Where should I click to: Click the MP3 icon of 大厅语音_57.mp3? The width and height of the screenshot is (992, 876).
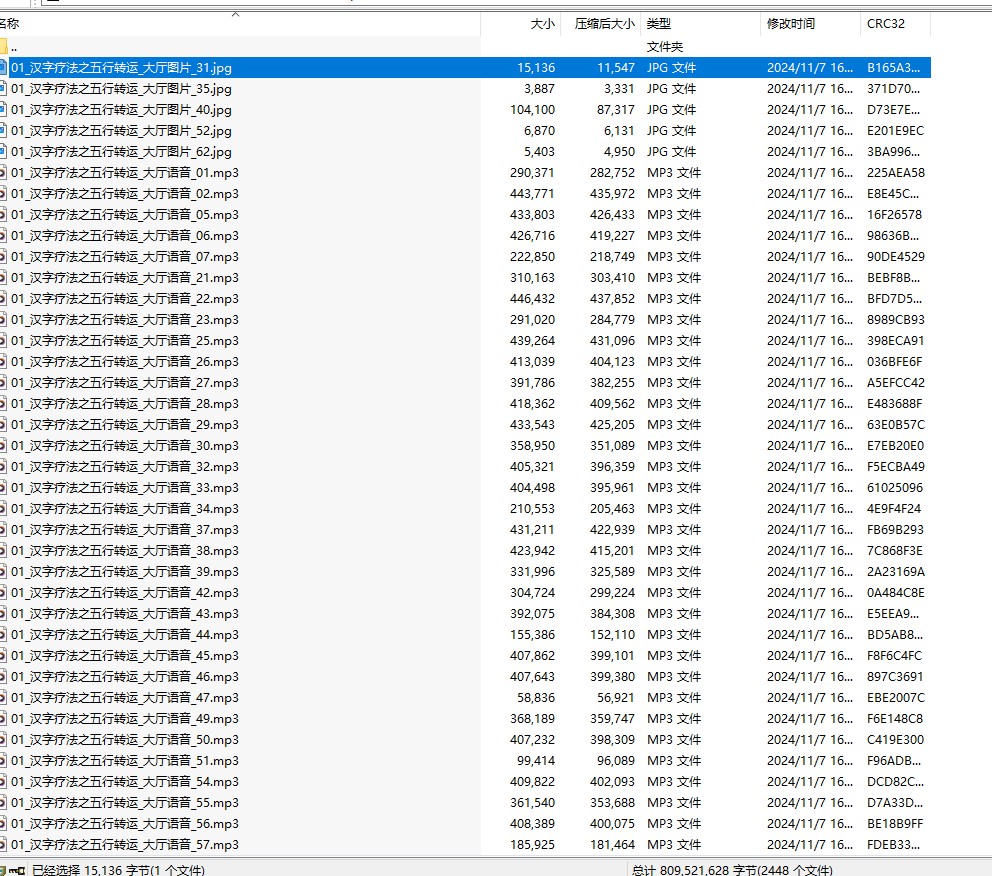[3, 845]
